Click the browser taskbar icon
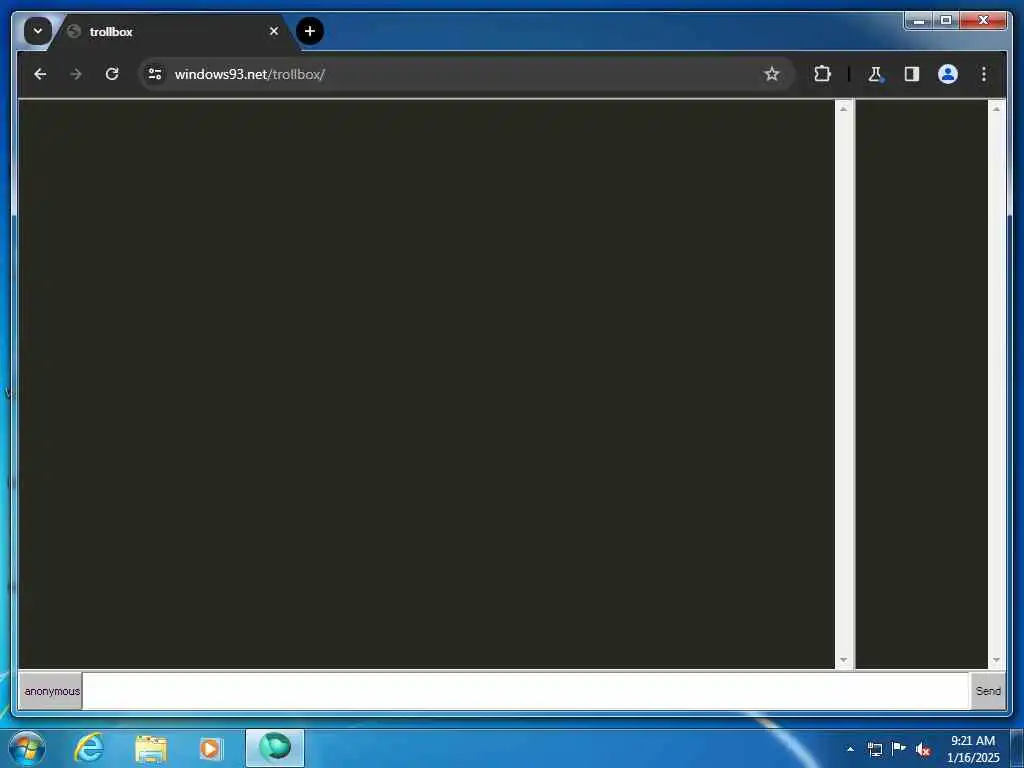The image size is (1024, 768). (x=275, y=748)
